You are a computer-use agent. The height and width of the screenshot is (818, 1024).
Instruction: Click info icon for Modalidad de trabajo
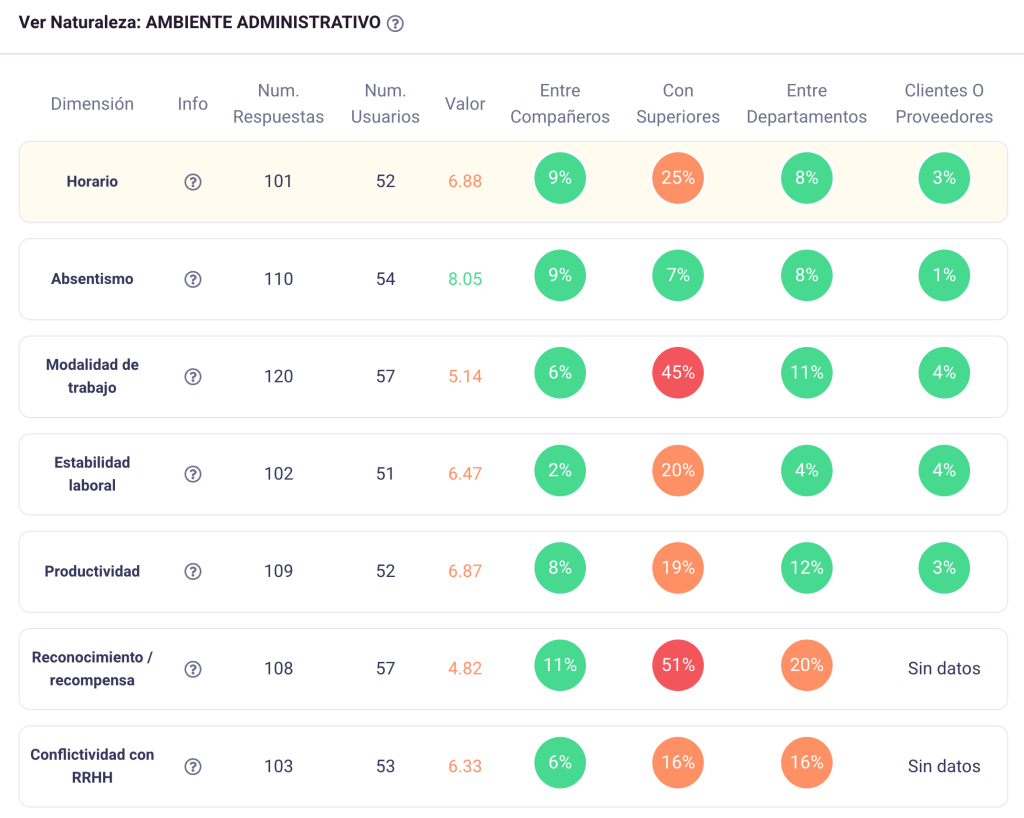click(x=193, y=377)
